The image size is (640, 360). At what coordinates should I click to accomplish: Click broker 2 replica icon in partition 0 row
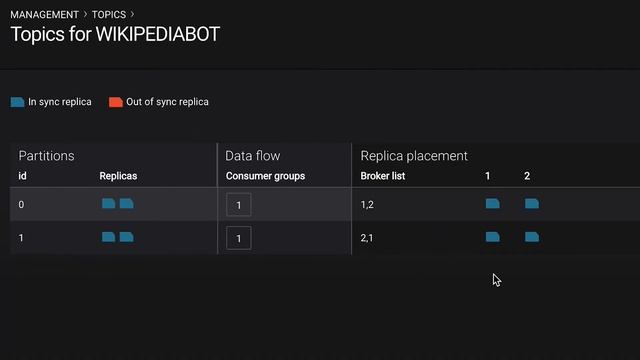tap(532, 204)
